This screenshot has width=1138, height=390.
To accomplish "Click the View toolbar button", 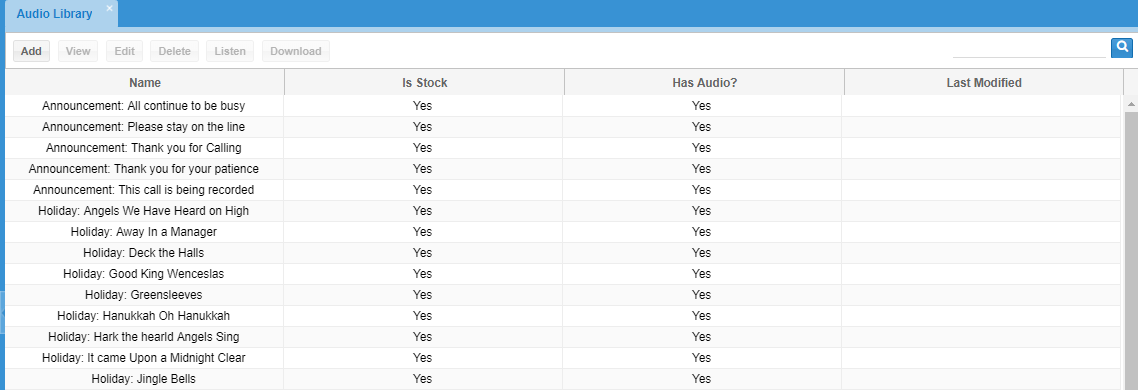I will pos(78,51).
